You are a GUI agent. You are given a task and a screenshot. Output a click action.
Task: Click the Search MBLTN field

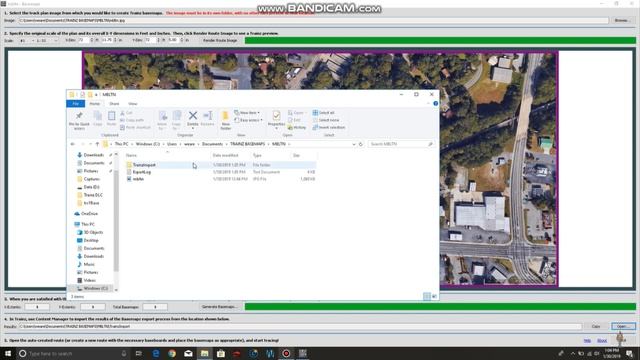tap(401, 144)
